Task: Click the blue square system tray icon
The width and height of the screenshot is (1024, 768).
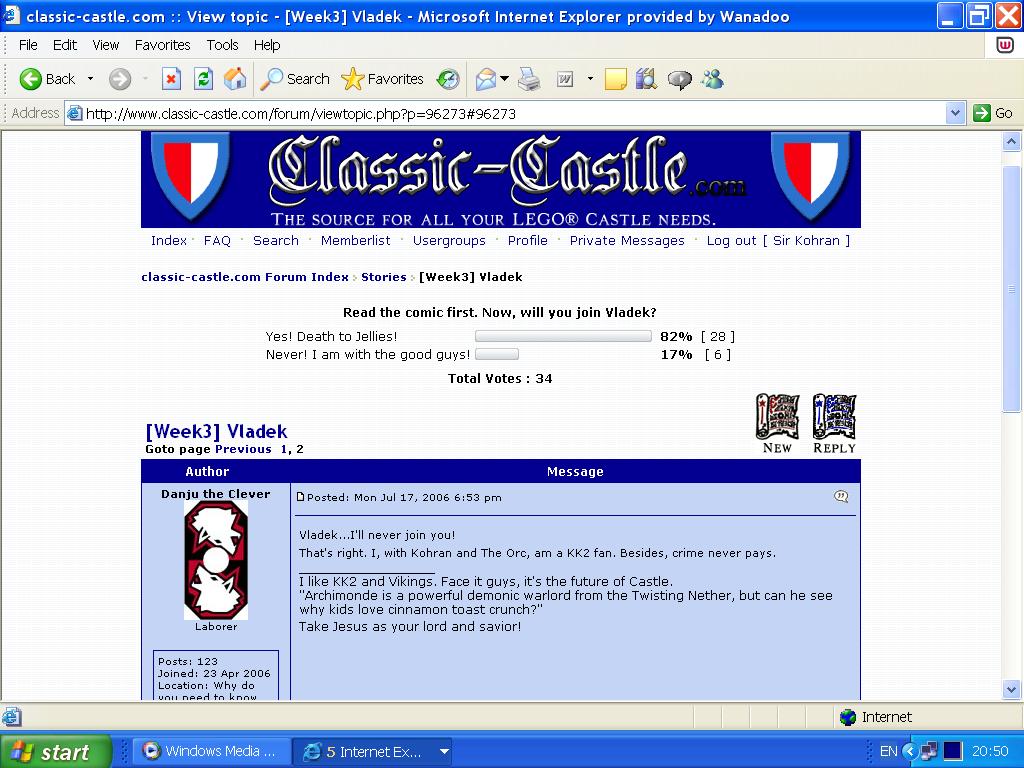Action: coord(952,751)
